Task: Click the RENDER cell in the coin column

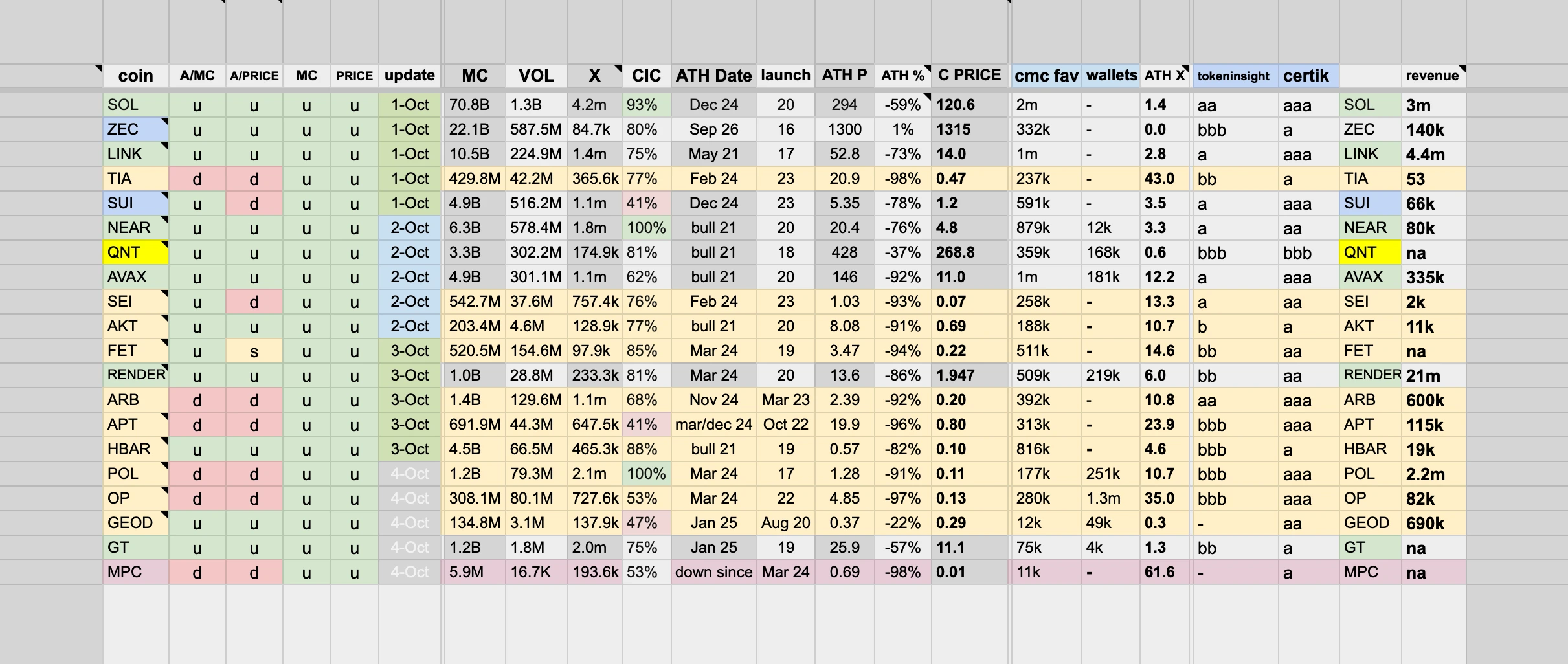Action: (x=136, y=375)
